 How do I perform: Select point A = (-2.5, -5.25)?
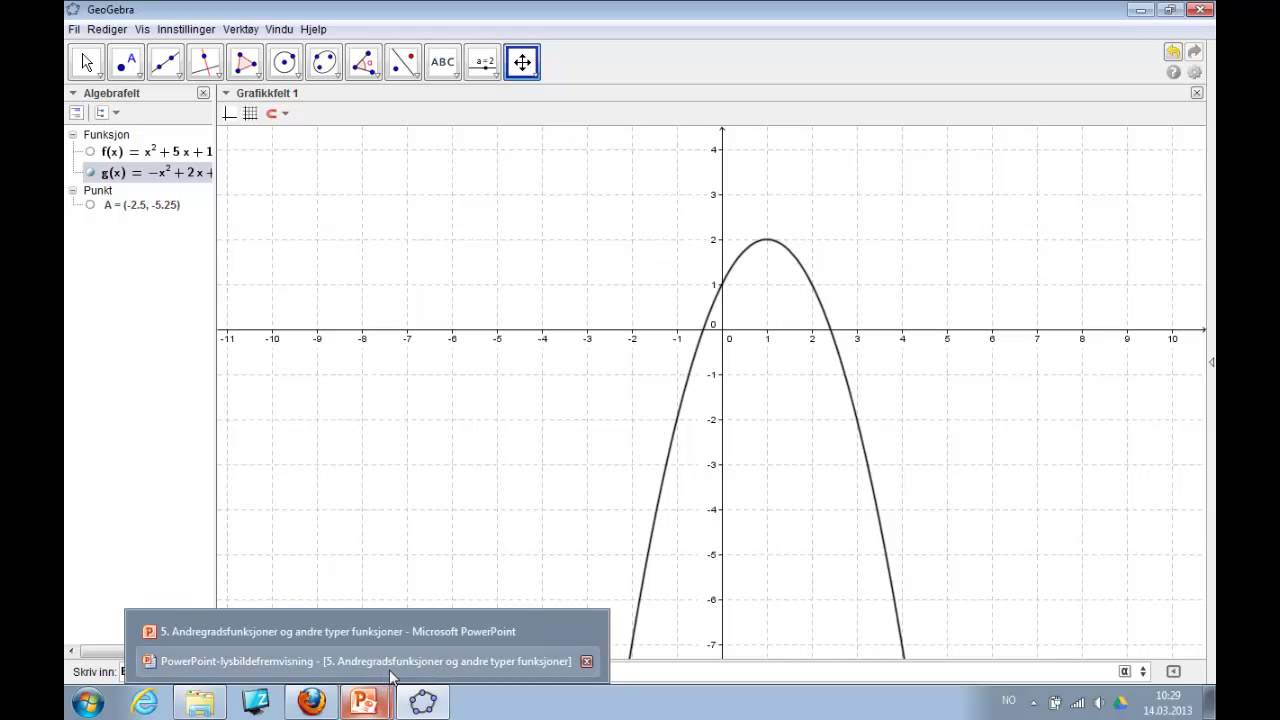pyautogui.click(x=142, y=205)
